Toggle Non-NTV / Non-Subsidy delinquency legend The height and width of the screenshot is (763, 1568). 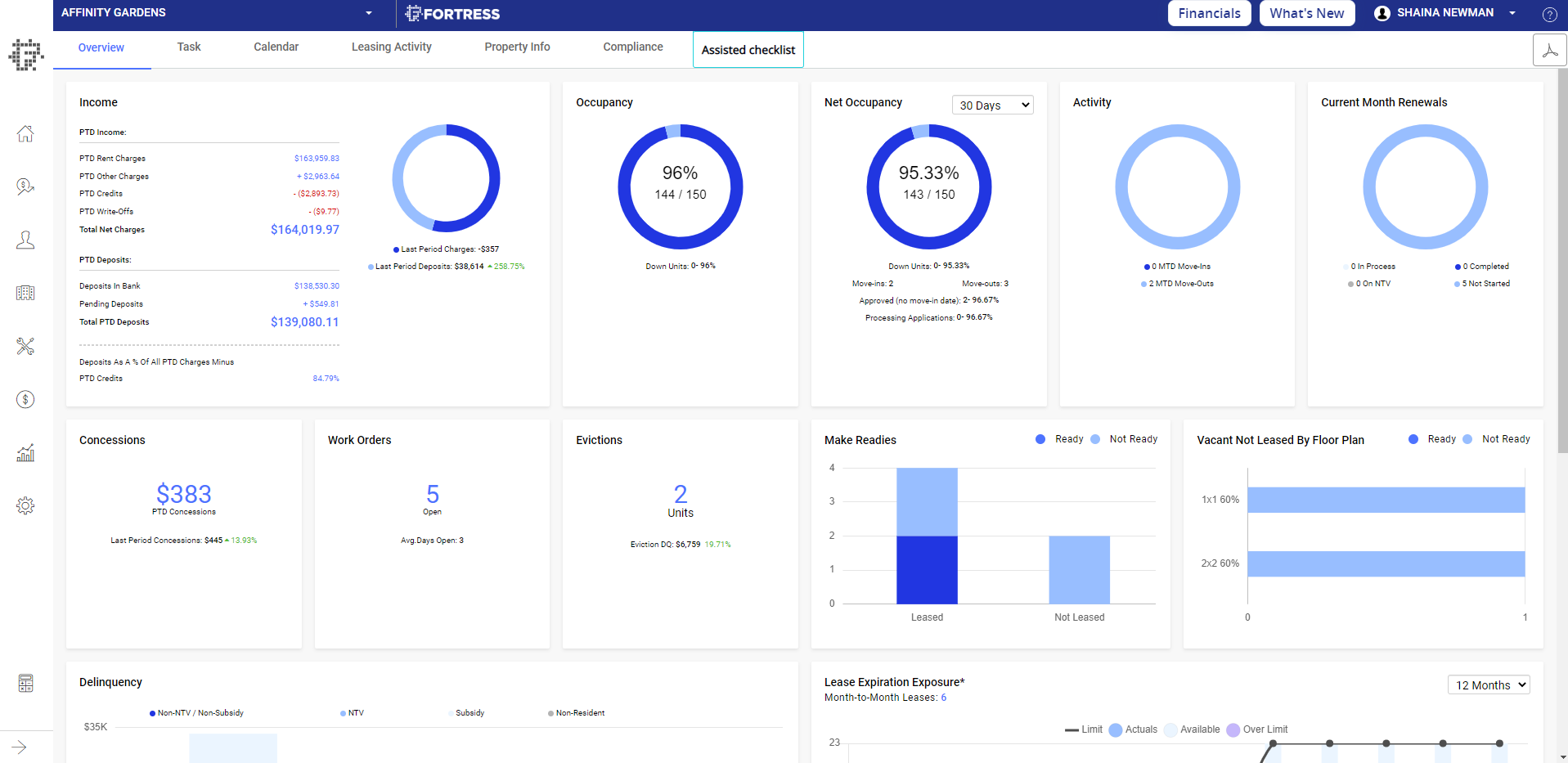pyautogui.click(x=196, y=713)
